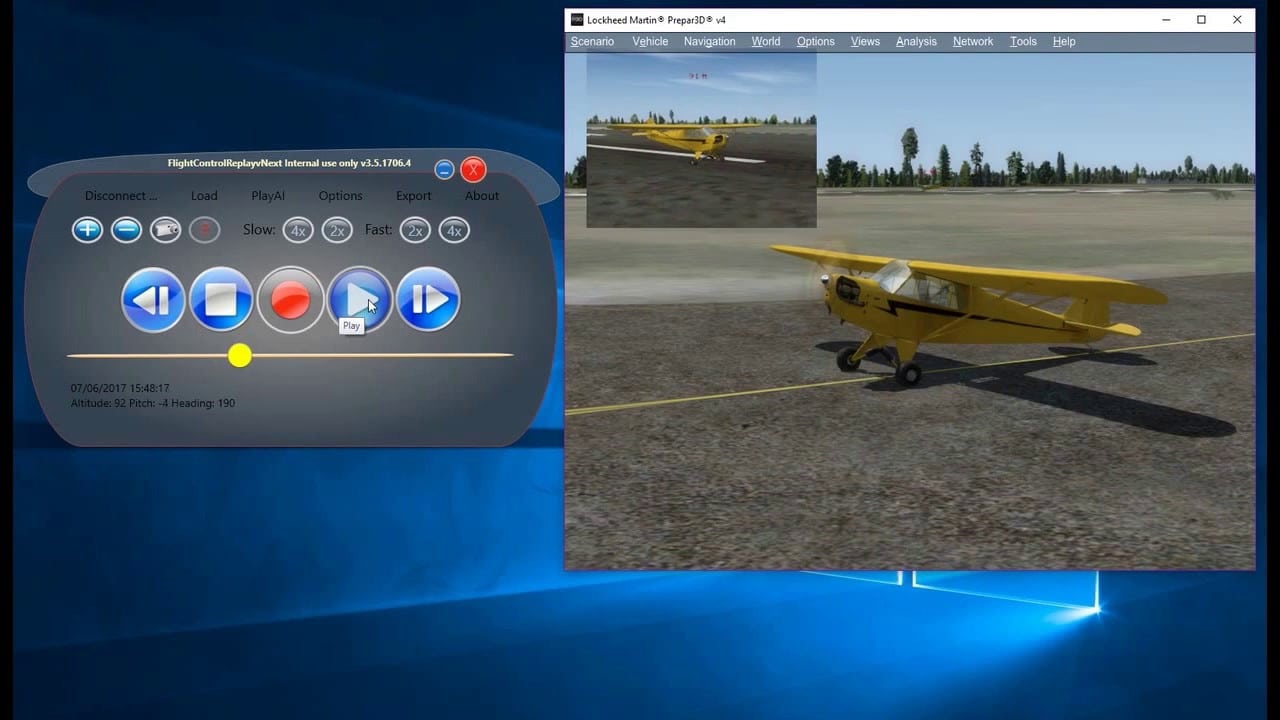Expand the Views menu
The height and width of the screenshot is (720, 1280).
coord(865,41)
